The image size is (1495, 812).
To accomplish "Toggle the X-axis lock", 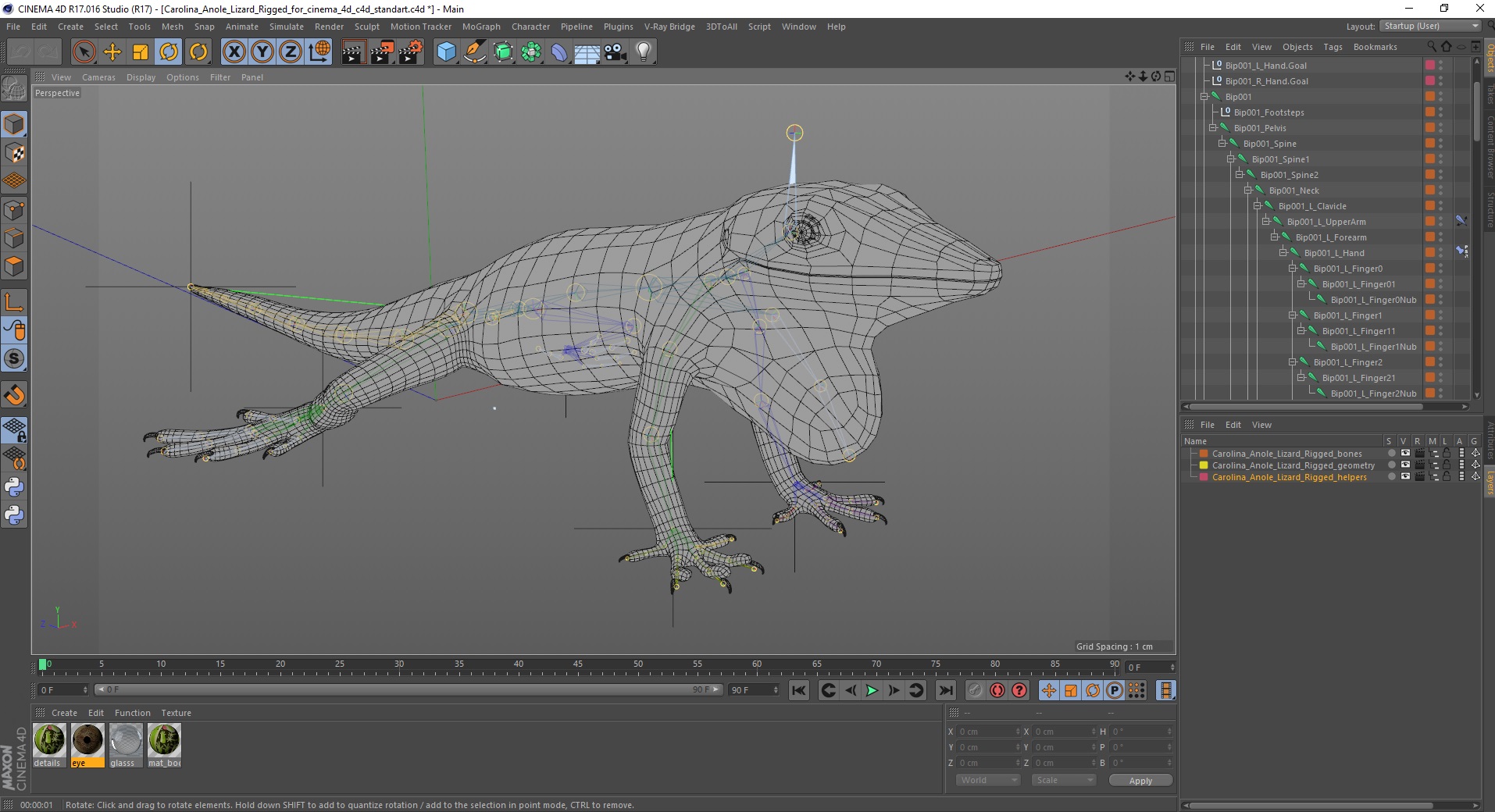I will tap(234, 52).
